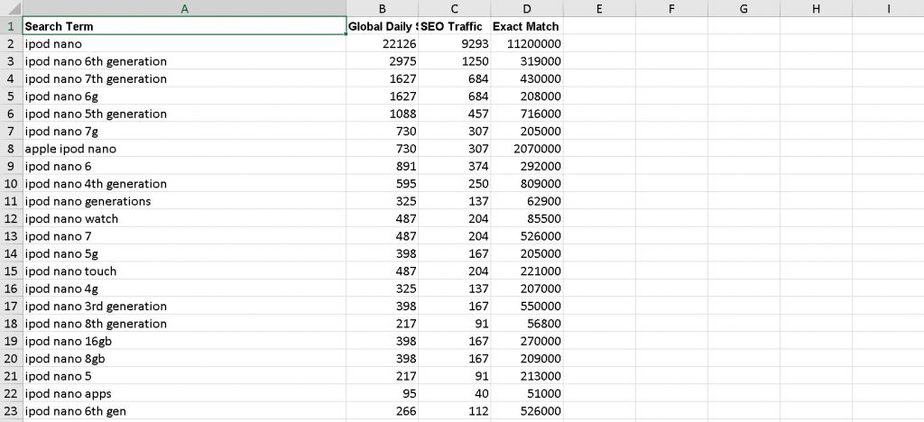The height and width of the screenshot is (422, 924).
Task: Select column A header
Action: pos(184,9)
